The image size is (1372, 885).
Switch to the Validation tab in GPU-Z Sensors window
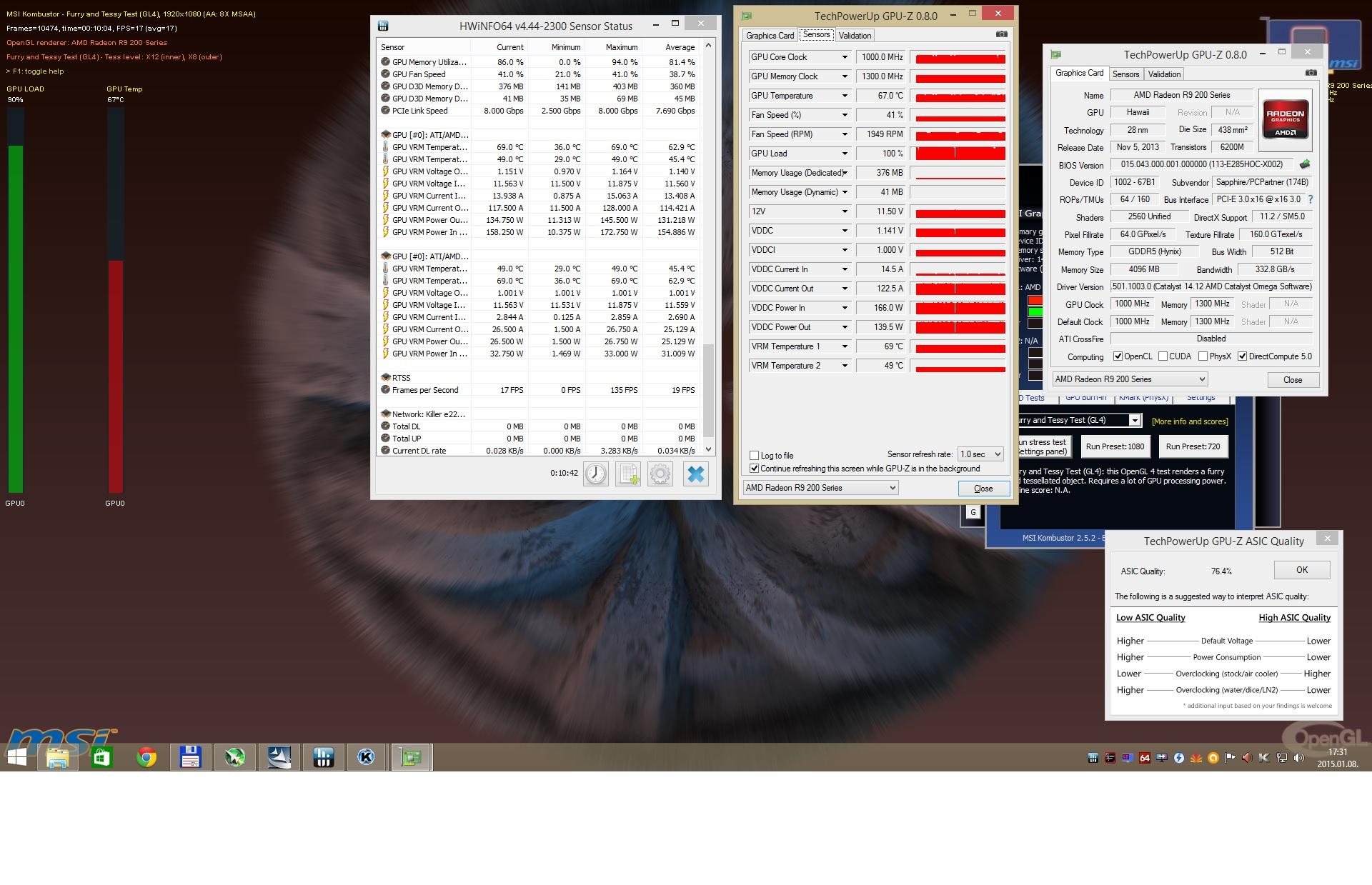[x=855, y=35]
